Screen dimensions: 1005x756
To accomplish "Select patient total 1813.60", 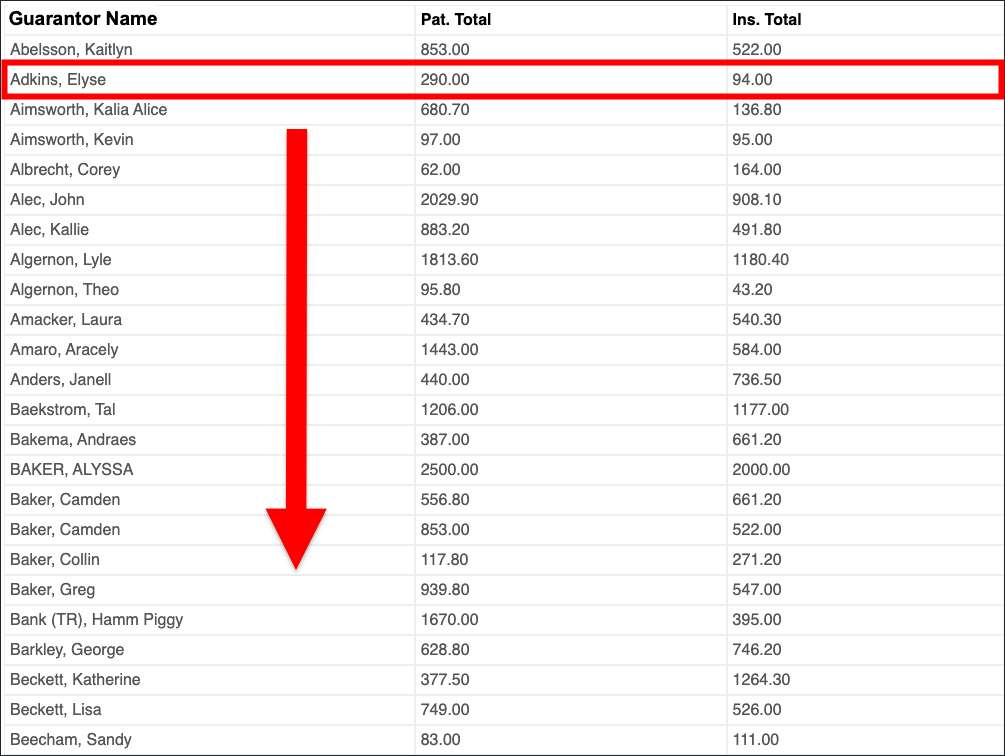I will 449,259.
